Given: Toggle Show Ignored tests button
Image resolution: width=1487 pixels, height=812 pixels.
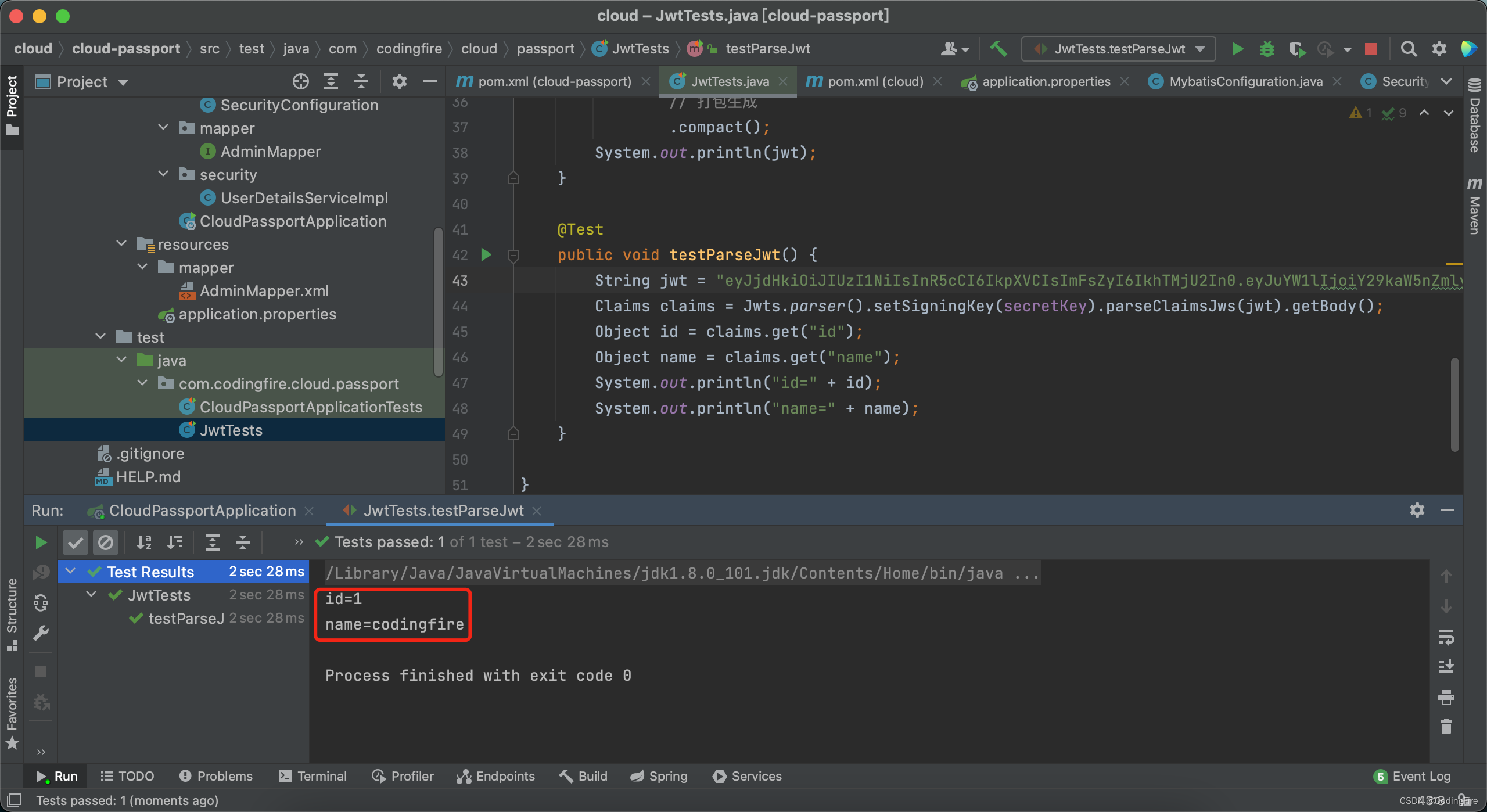Looking at the screenshot, I should [106, 542].
